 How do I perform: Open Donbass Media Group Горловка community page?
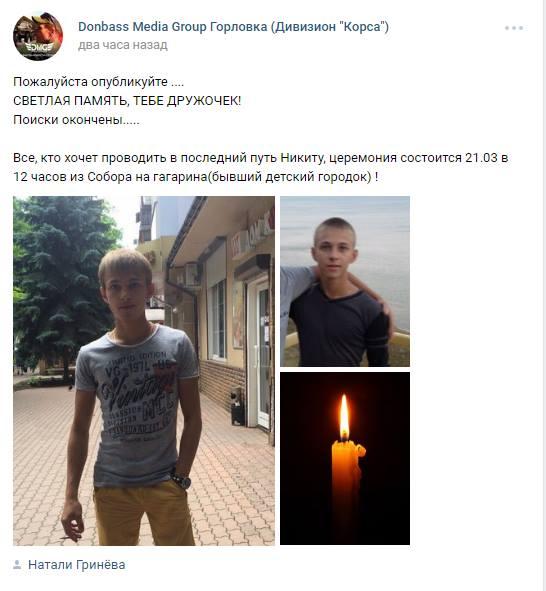[233, 27]
